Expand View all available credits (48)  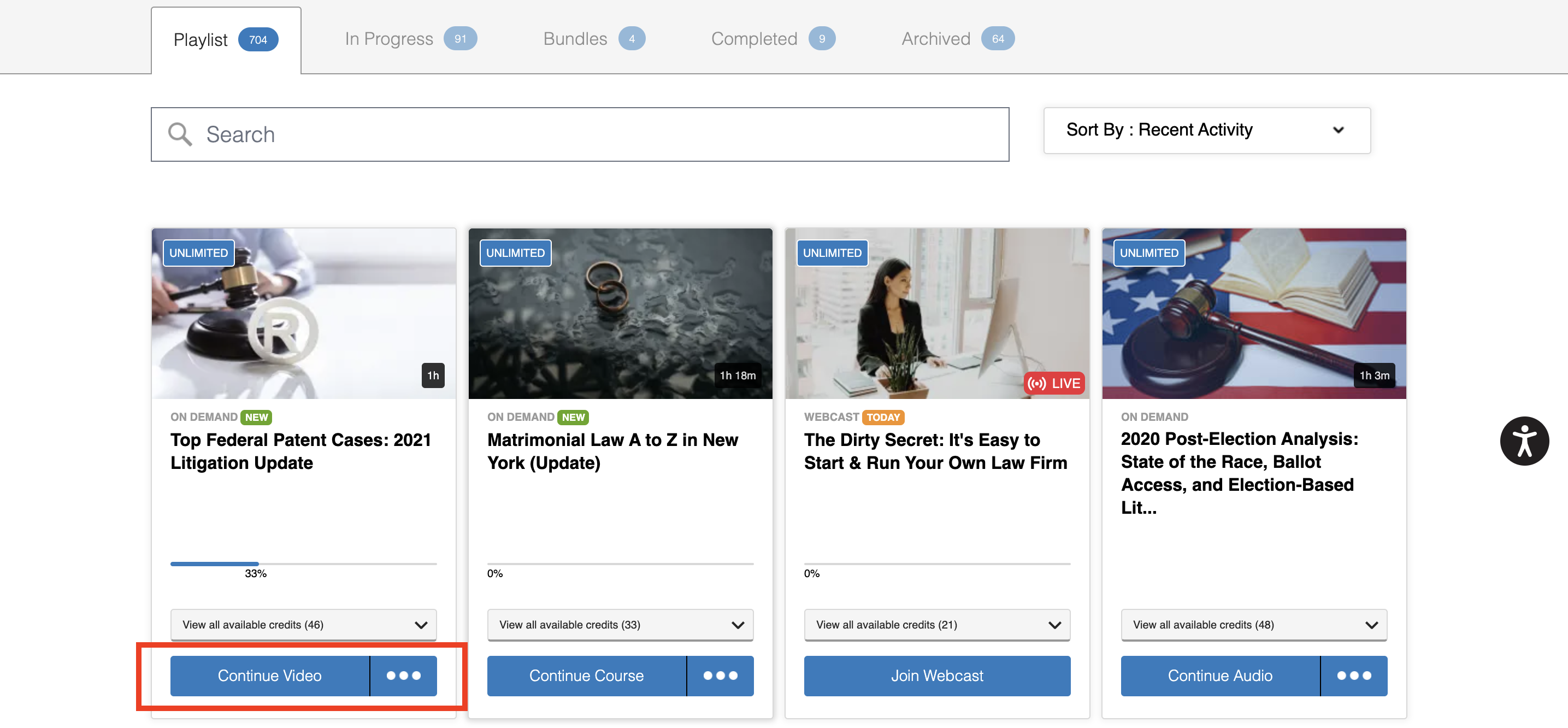point(1254,625)
